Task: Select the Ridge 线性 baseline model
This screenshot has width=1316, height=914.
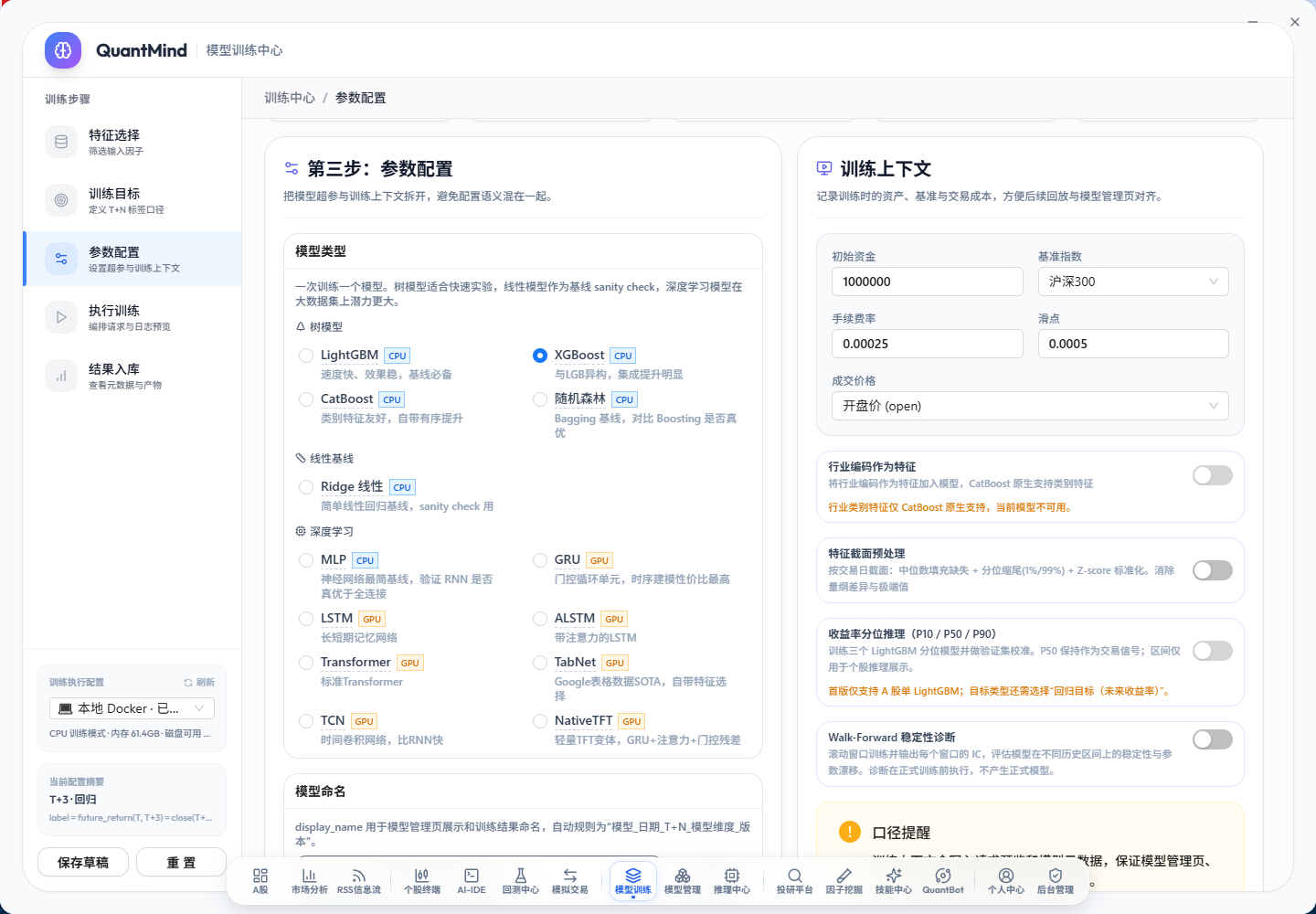Action: pyautogui.click(x=306, y=487)
